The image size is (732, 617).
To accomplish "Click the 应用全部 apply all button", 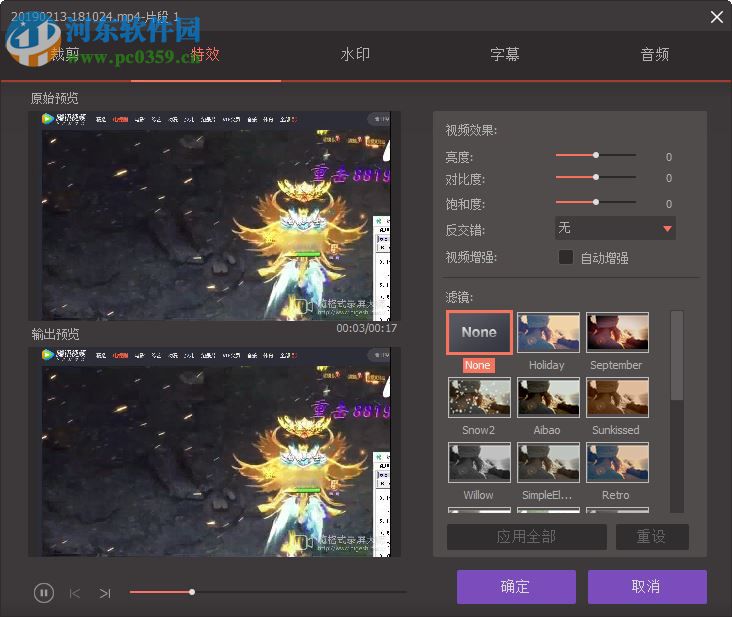I will click(x=527, y=537).
